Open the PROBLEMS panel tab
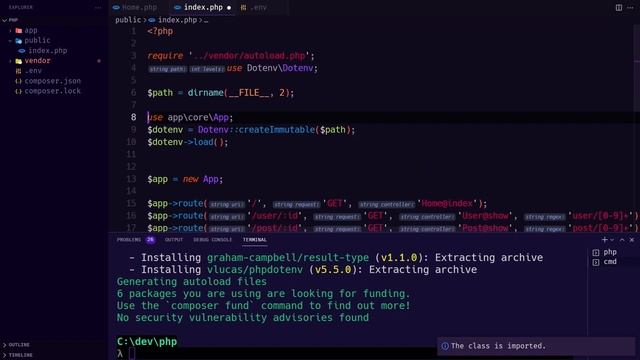Viewport: 640px width, 360px height. click(x=129, y=240)
